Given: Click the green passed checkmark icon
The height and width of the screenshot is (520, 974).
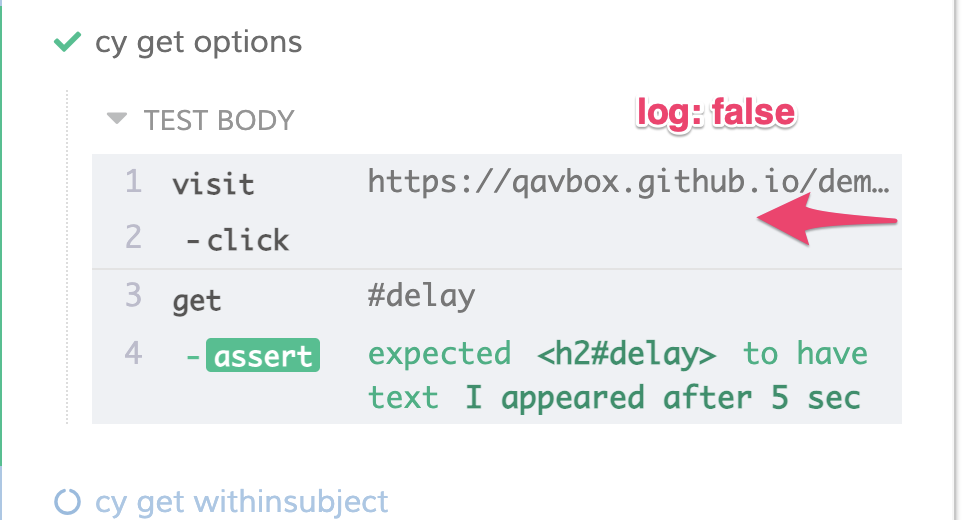Looking at the screenshot, I should 67,43.
